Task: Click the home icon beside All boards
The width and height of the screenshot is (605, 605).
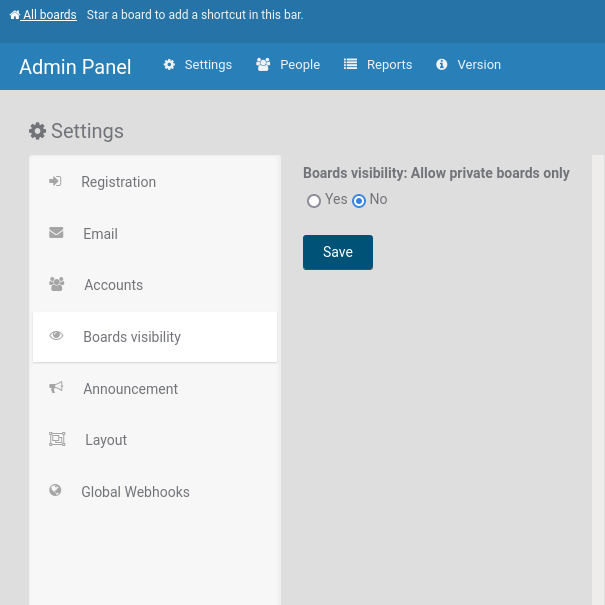Action: 14,15
